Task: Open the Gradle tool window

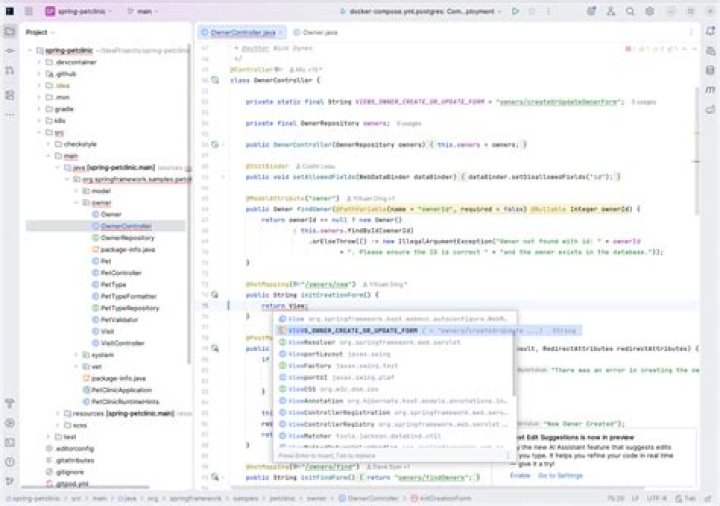Action: point(710,109)
